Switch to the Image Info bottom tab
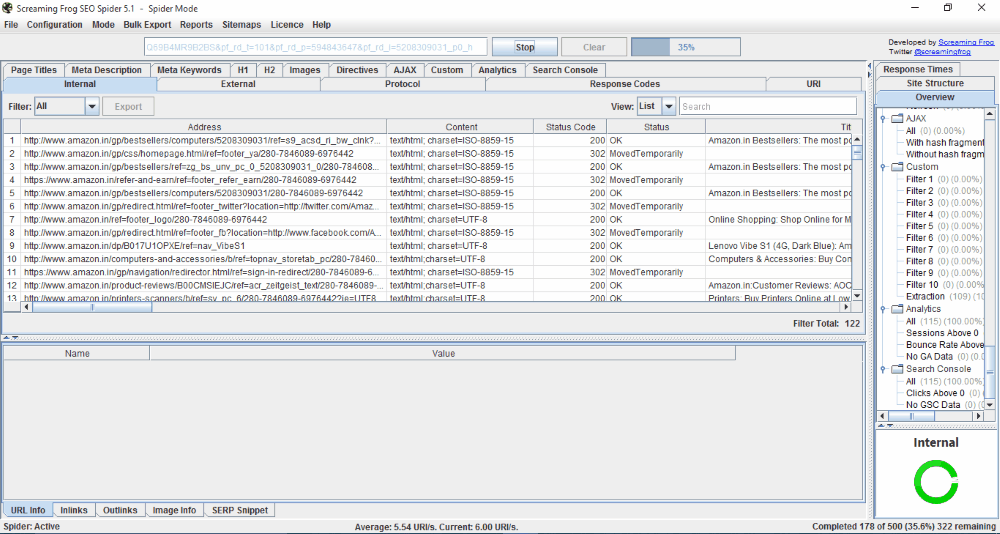The height and width of the screenshot is (534, 1000). click(175, 510)
